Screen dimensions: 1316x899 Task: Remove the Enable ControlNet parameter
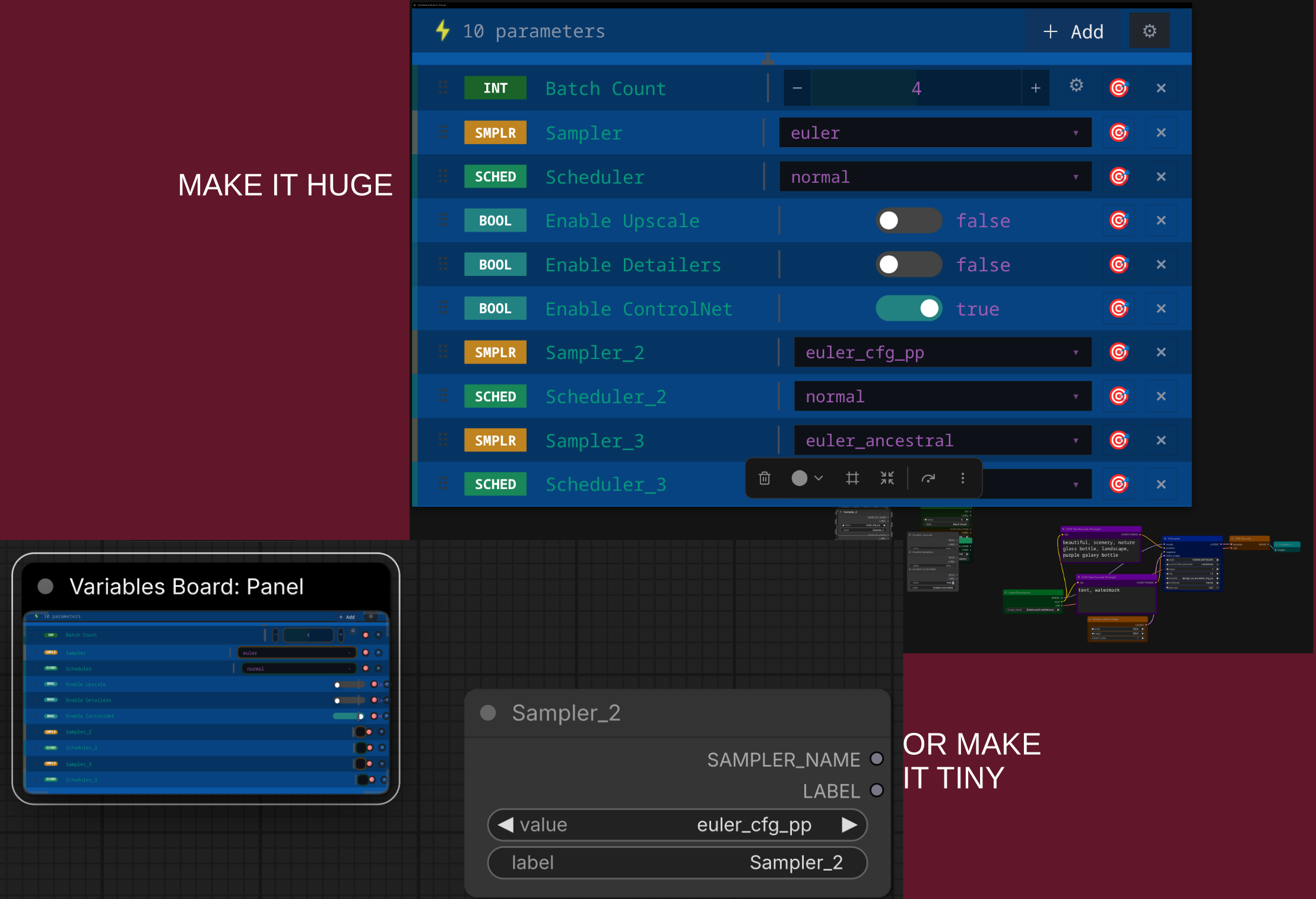click(1161, 309)
